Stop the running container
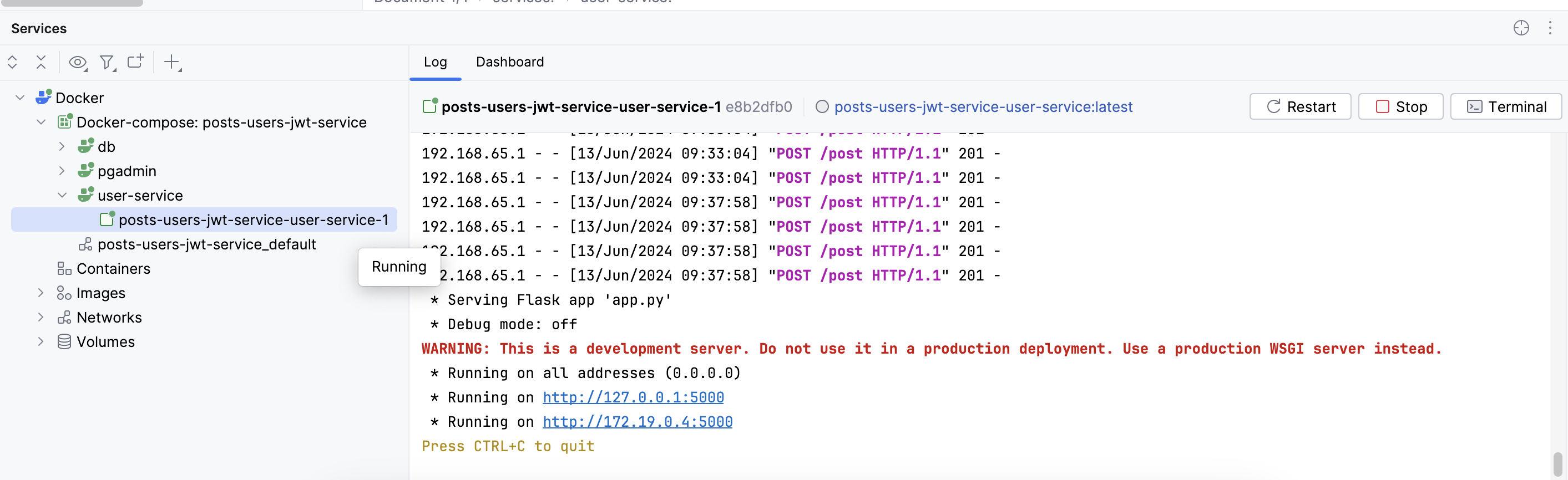The width and height of the screenshot is (1568, 480). pos(1400,106)
